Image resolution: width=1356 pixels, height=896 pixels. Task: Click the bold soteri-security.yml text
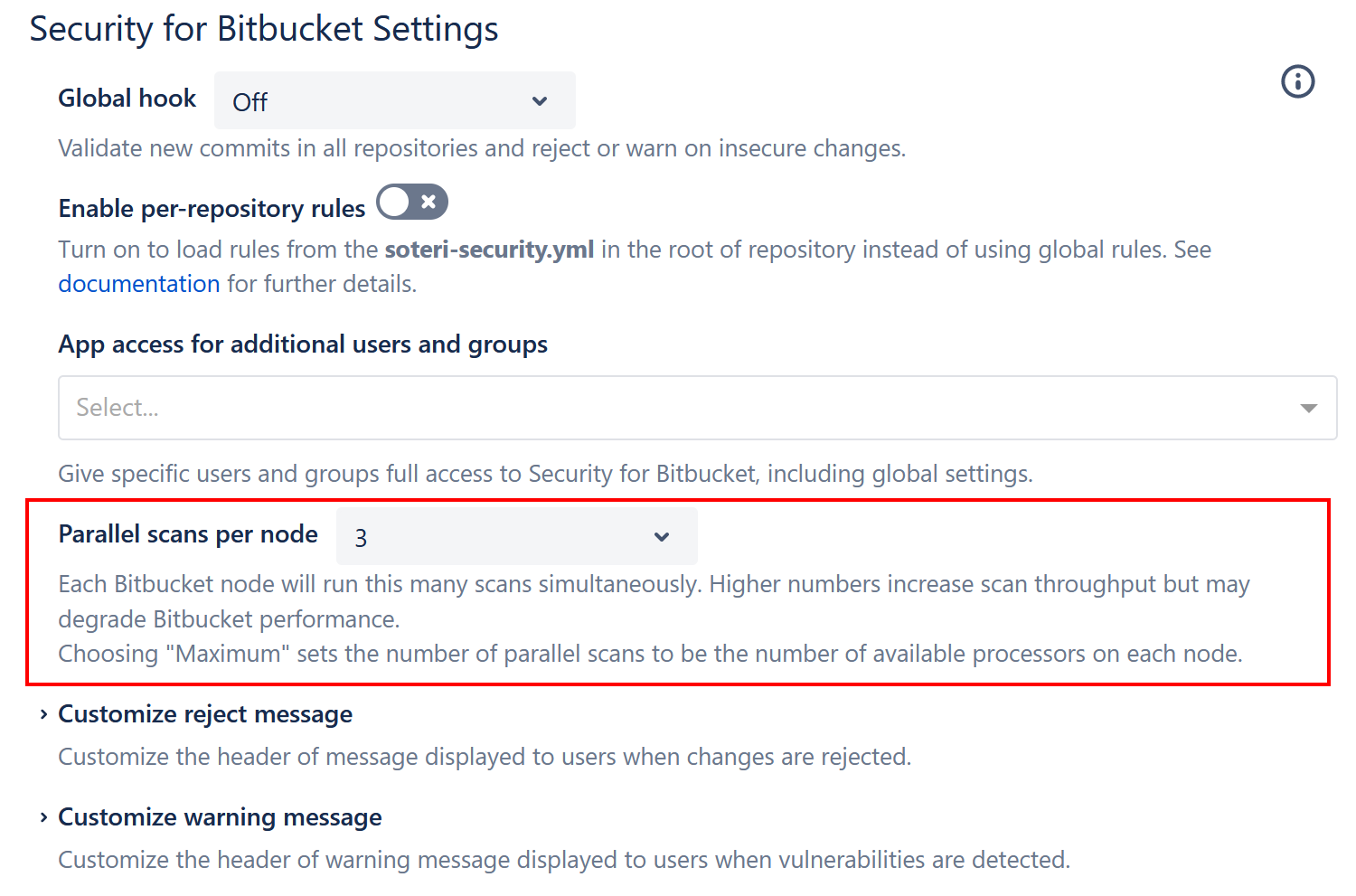489,250
